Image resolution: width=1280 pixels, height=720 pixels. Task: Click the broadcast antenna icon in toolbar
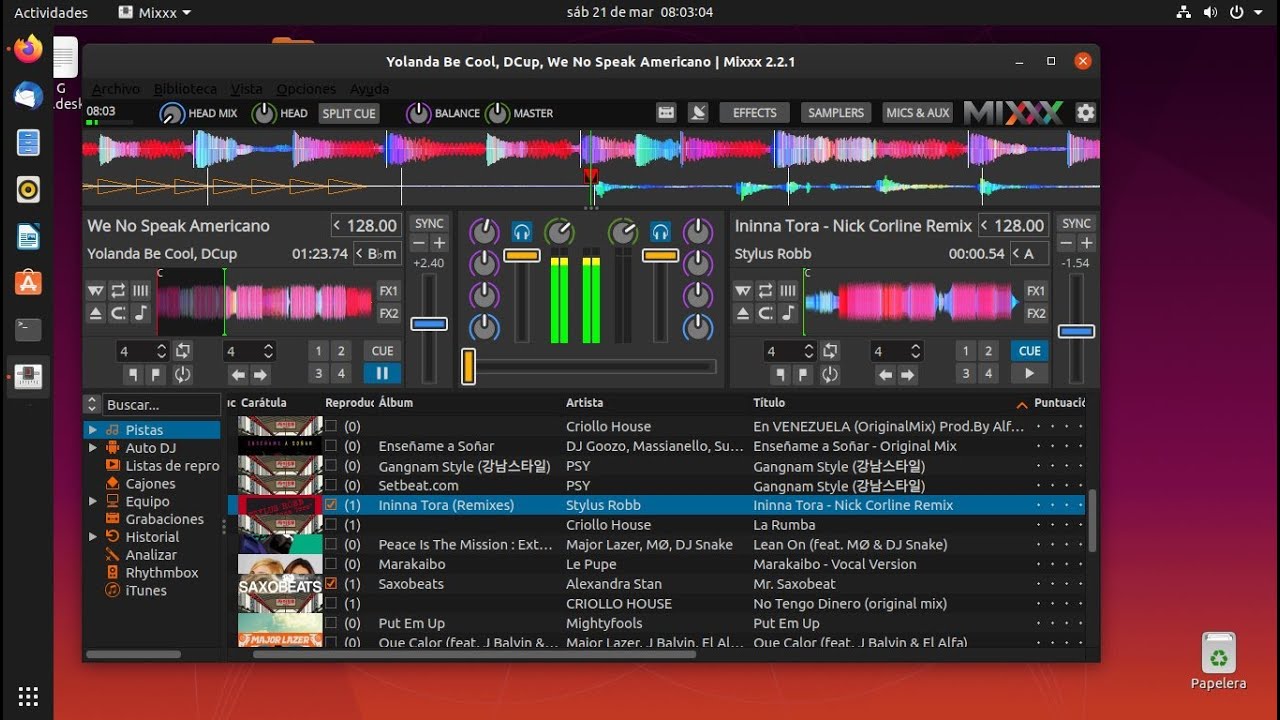coord(700,113)
